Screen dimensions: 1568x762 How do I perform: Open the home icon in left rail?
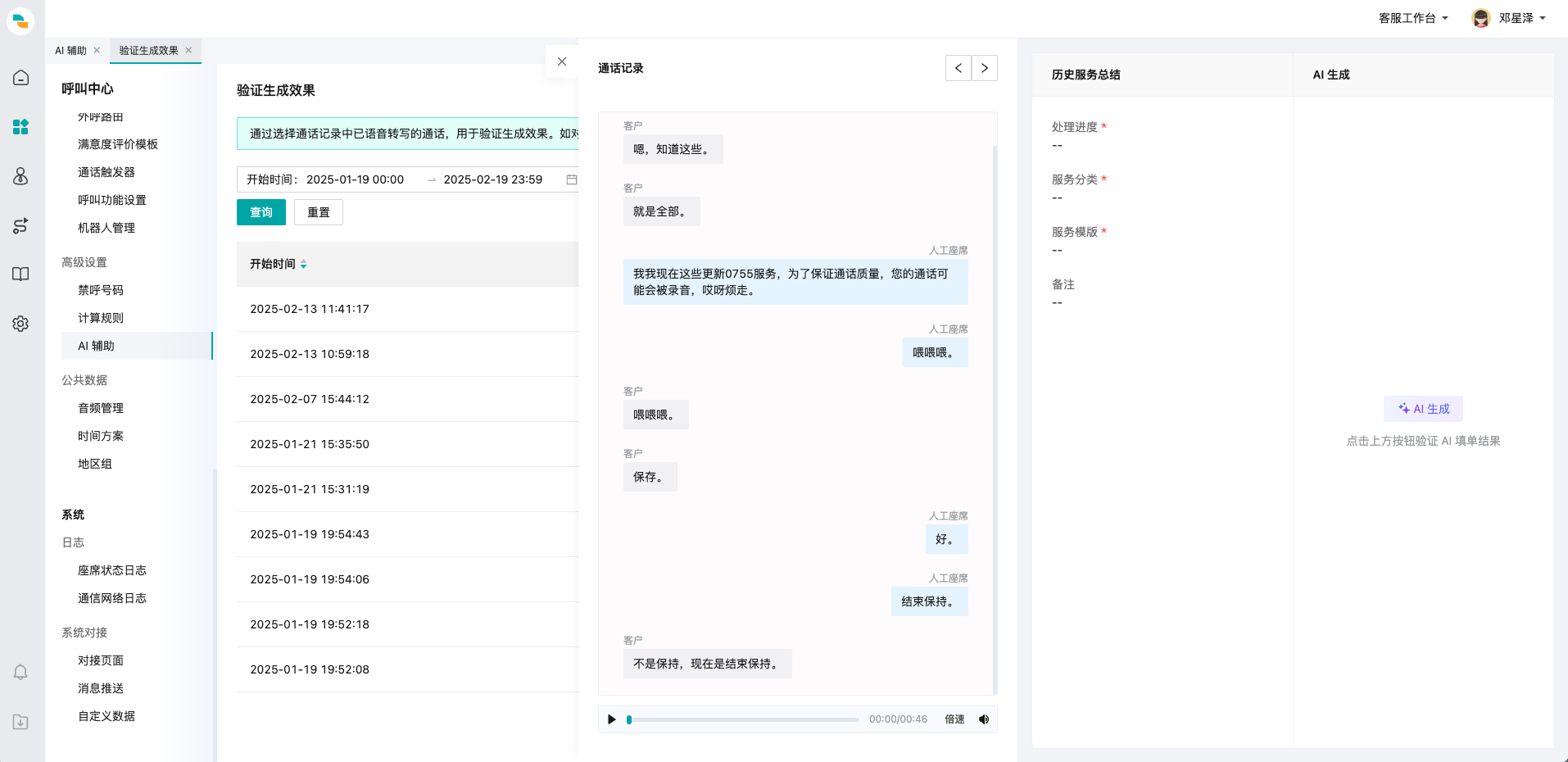pos(20,78)
